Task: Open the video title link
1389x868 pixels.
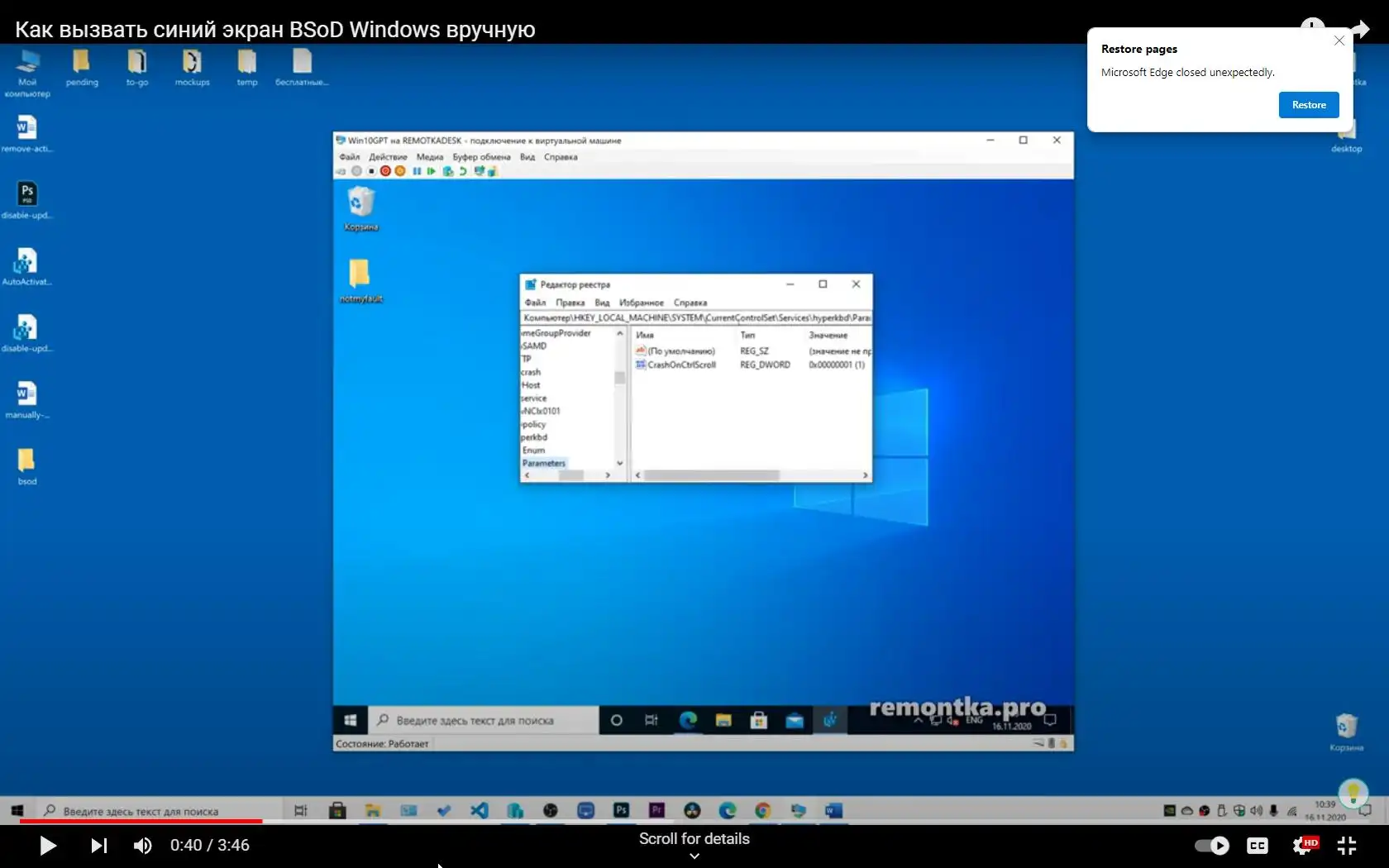Action: pyautogui.click(x=275, y=30)
